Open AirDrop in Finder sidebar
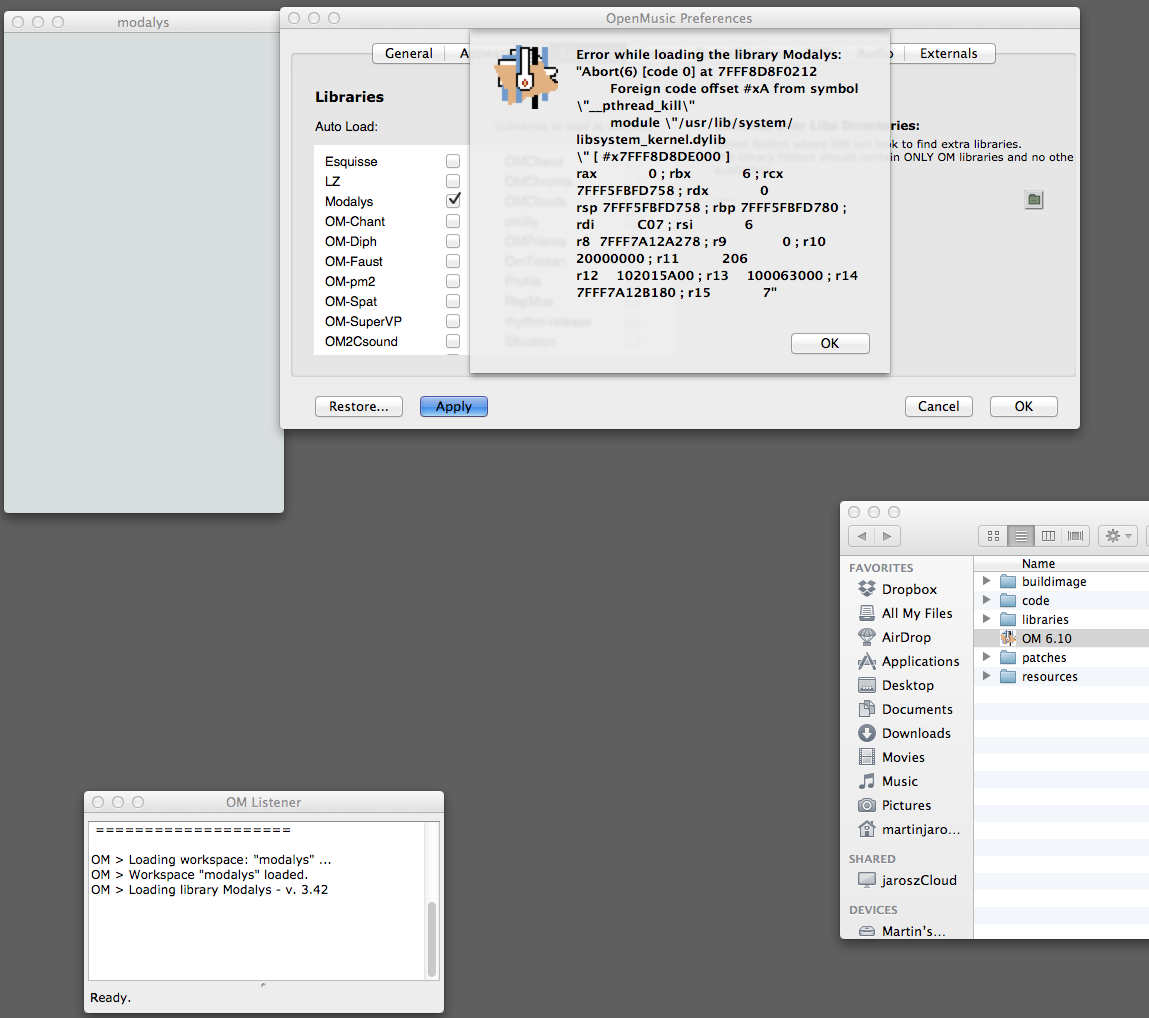Screen dimensions: 1149x1018 click(908, 638)
